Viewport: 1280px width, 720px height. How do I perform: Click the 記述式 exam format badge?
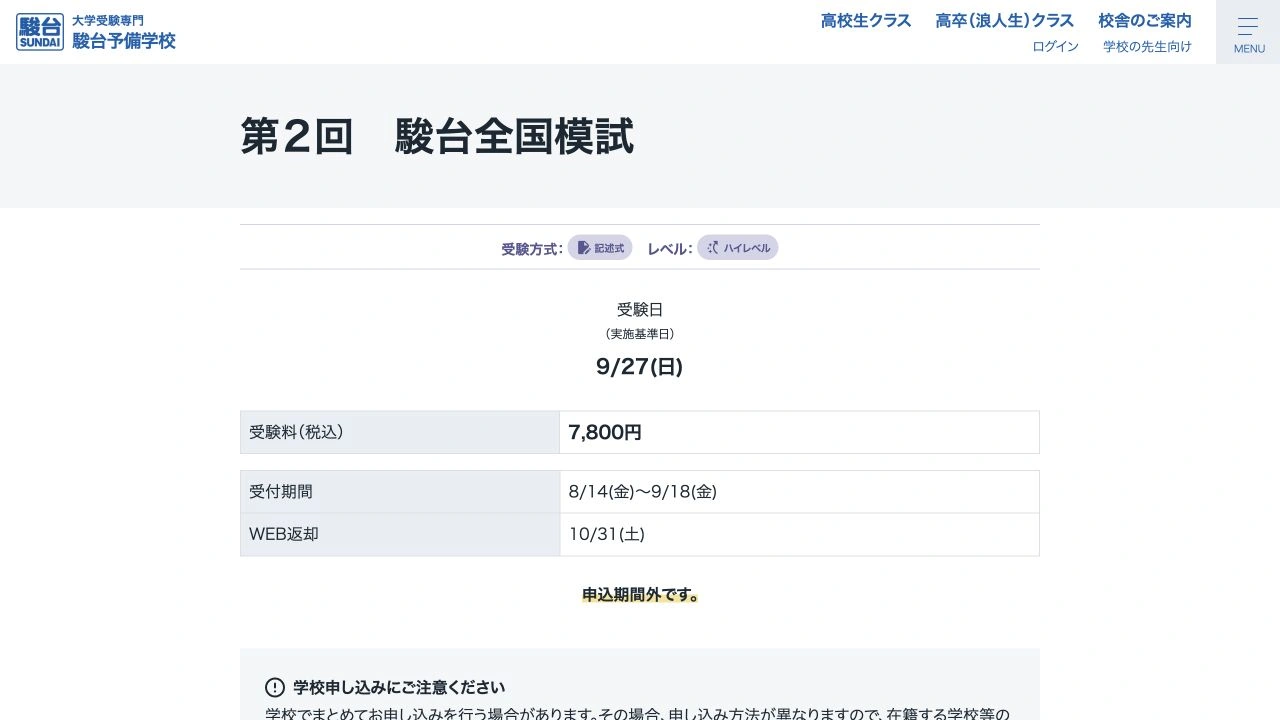(600, 248)
